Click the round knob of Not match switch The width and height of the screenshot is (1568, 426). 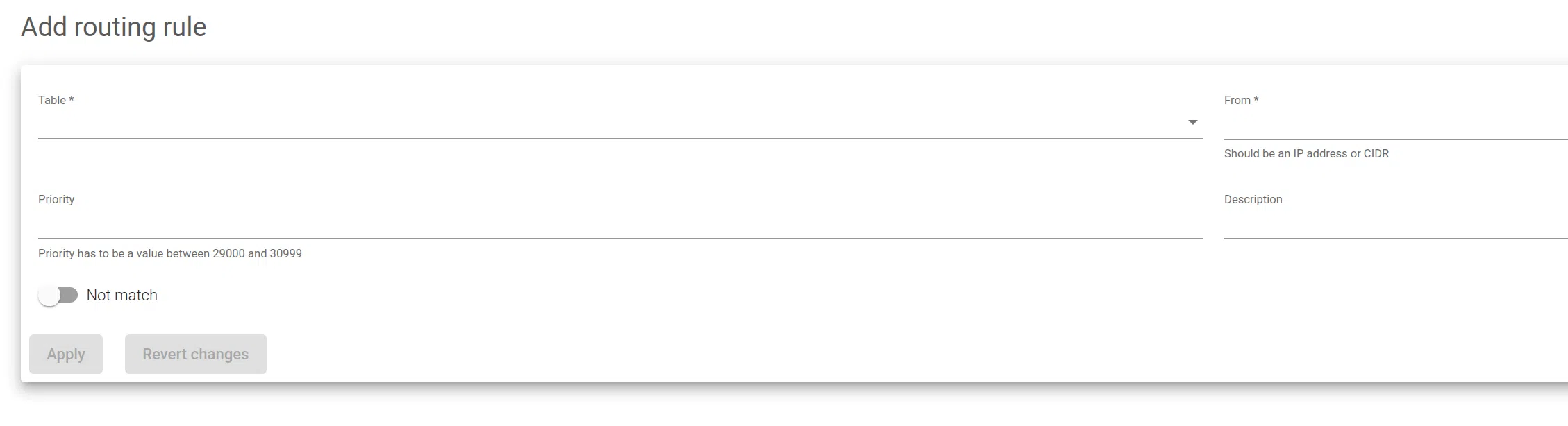pyautogui.click(x=49, y=296)
